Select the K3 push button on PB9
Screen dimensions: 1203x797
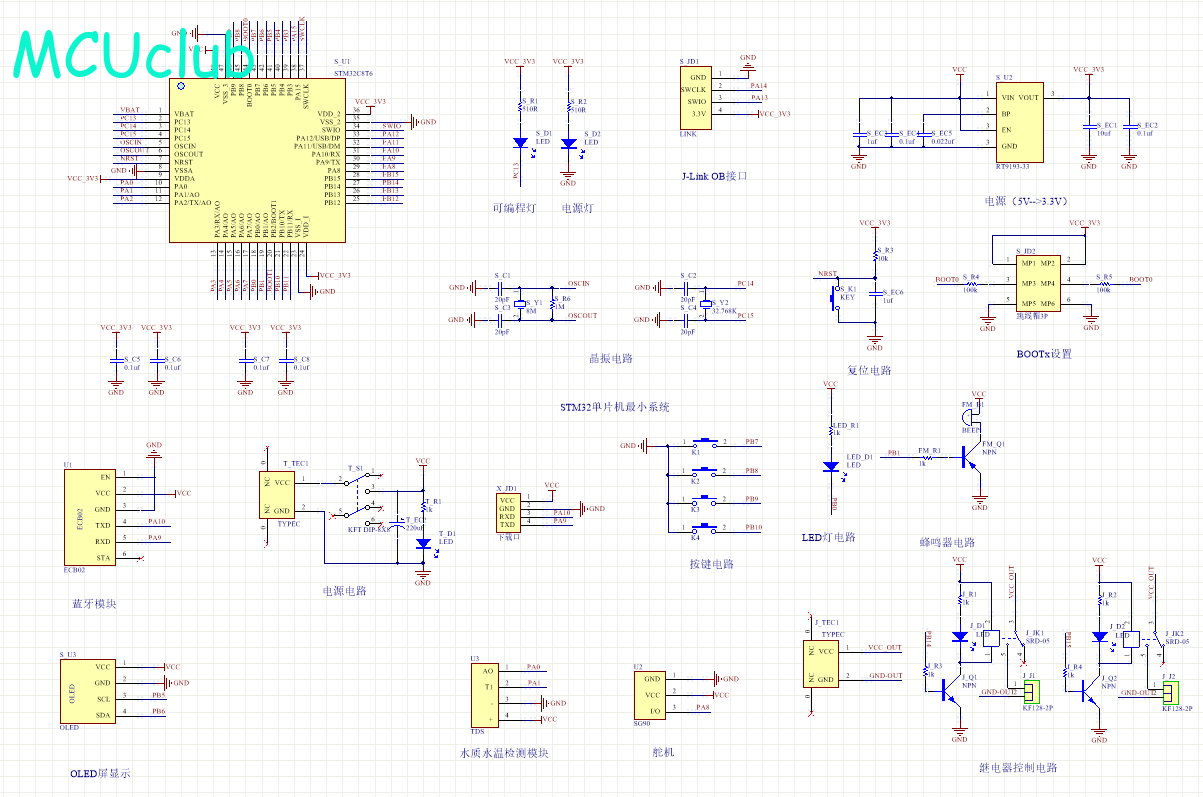pos(706,498)
